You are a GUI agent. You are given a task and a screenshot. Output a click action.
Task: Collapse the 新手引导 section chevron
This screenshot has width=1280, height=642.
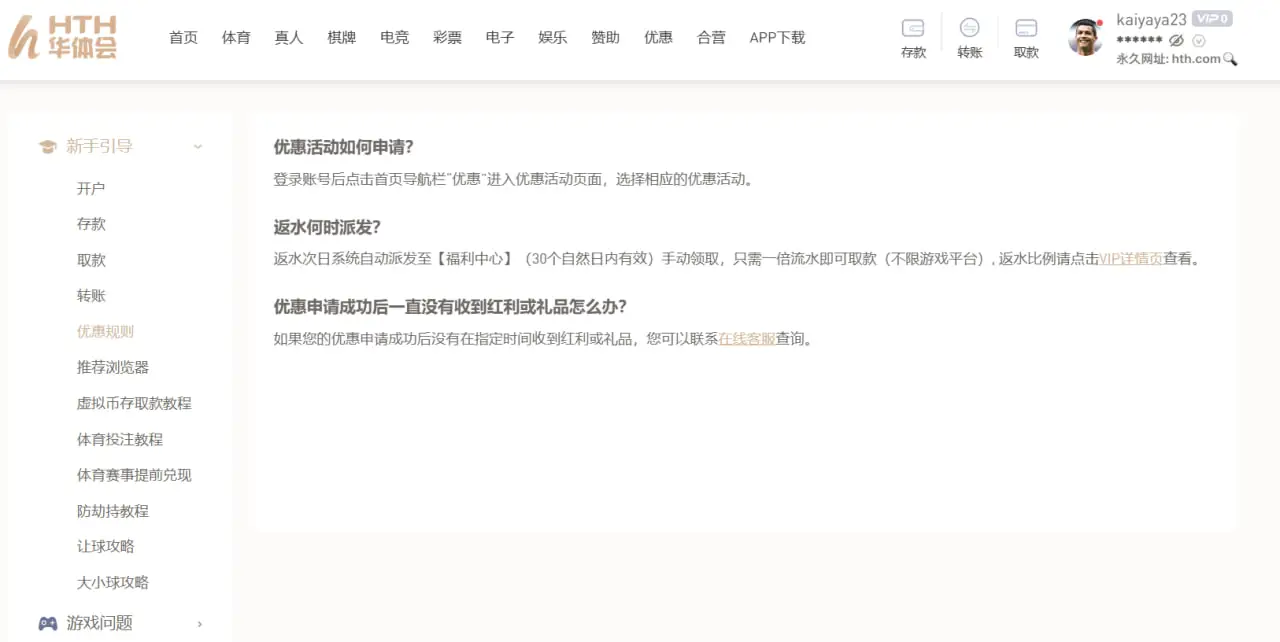[198, 147]
